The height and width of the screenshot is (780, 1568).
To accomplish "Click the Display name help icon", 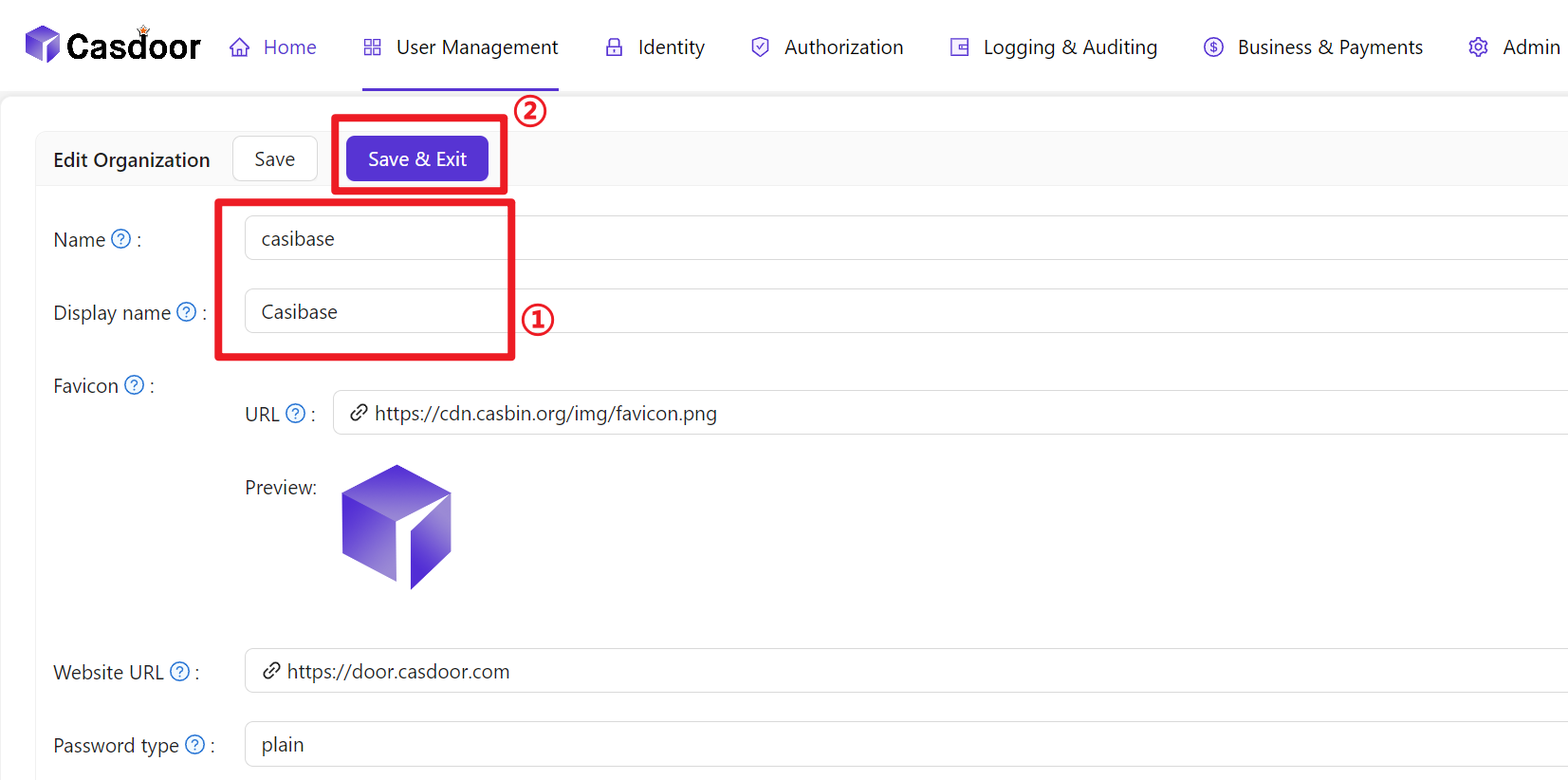I will [x=187, y=312].
